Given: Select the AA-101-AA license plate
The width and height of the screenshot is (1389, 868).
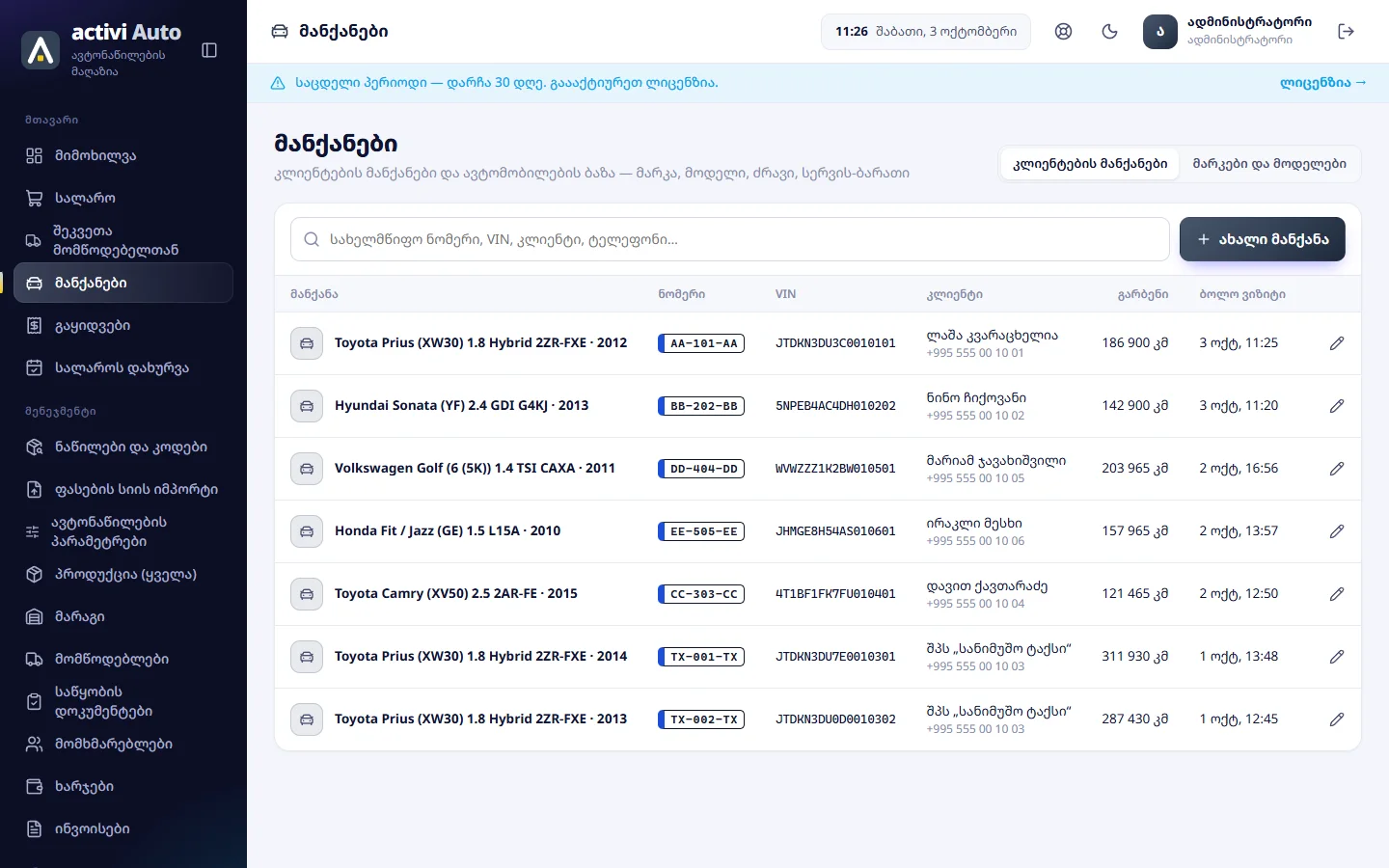Looking at the screenshot, I should tap(701, 343).
